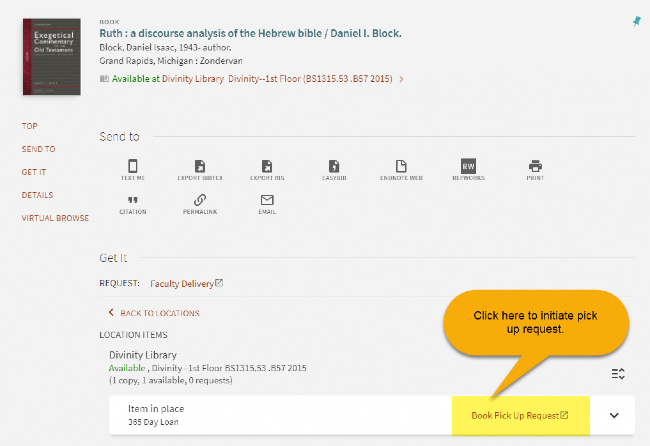Open the book cover thumbnail
Screen dimensions: 650x446
click(52, 57)
